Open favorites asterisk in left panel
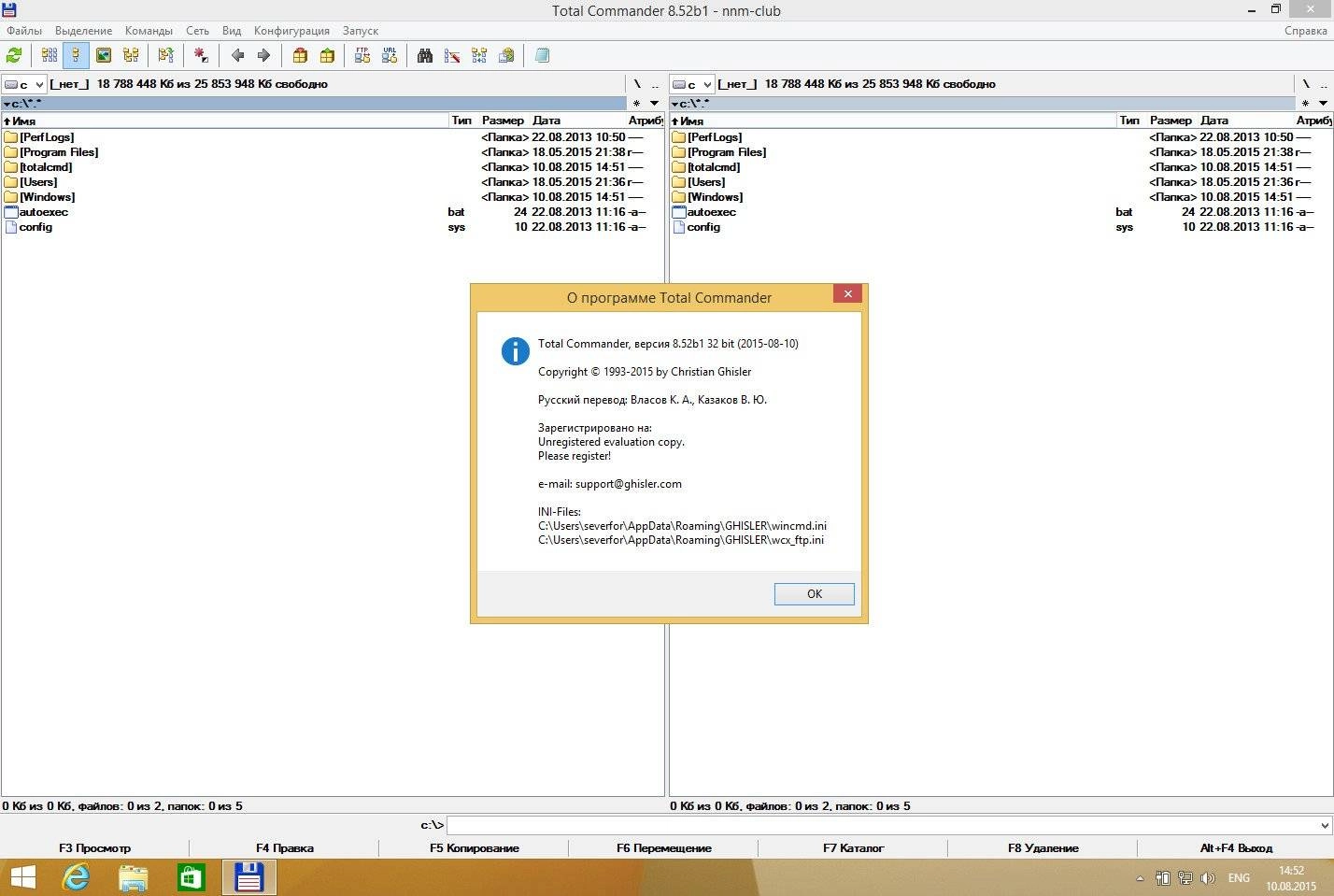This screenshot has width=1334, height=896. 637,104
